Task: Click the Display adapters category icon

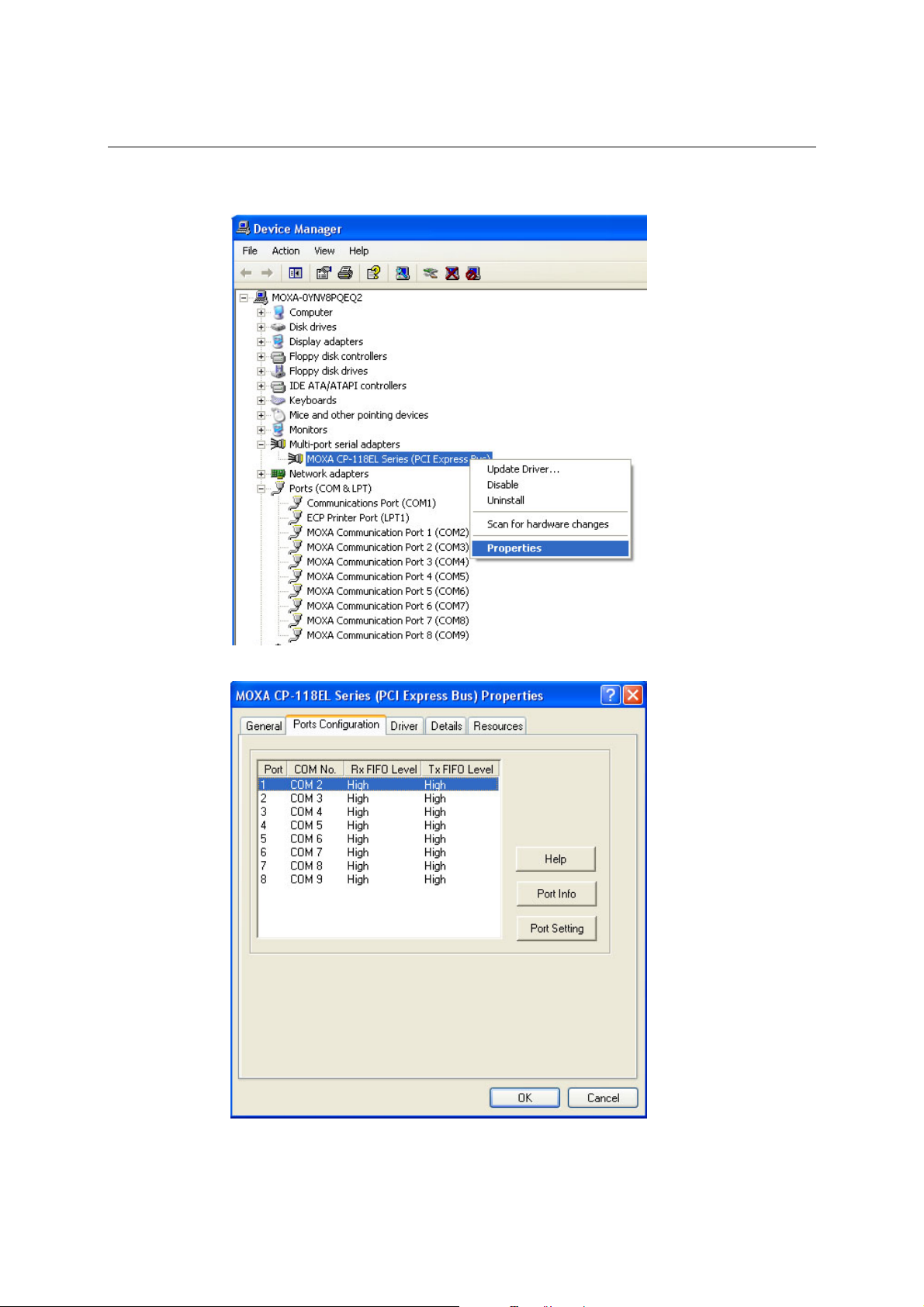Action: pos(279,342)
